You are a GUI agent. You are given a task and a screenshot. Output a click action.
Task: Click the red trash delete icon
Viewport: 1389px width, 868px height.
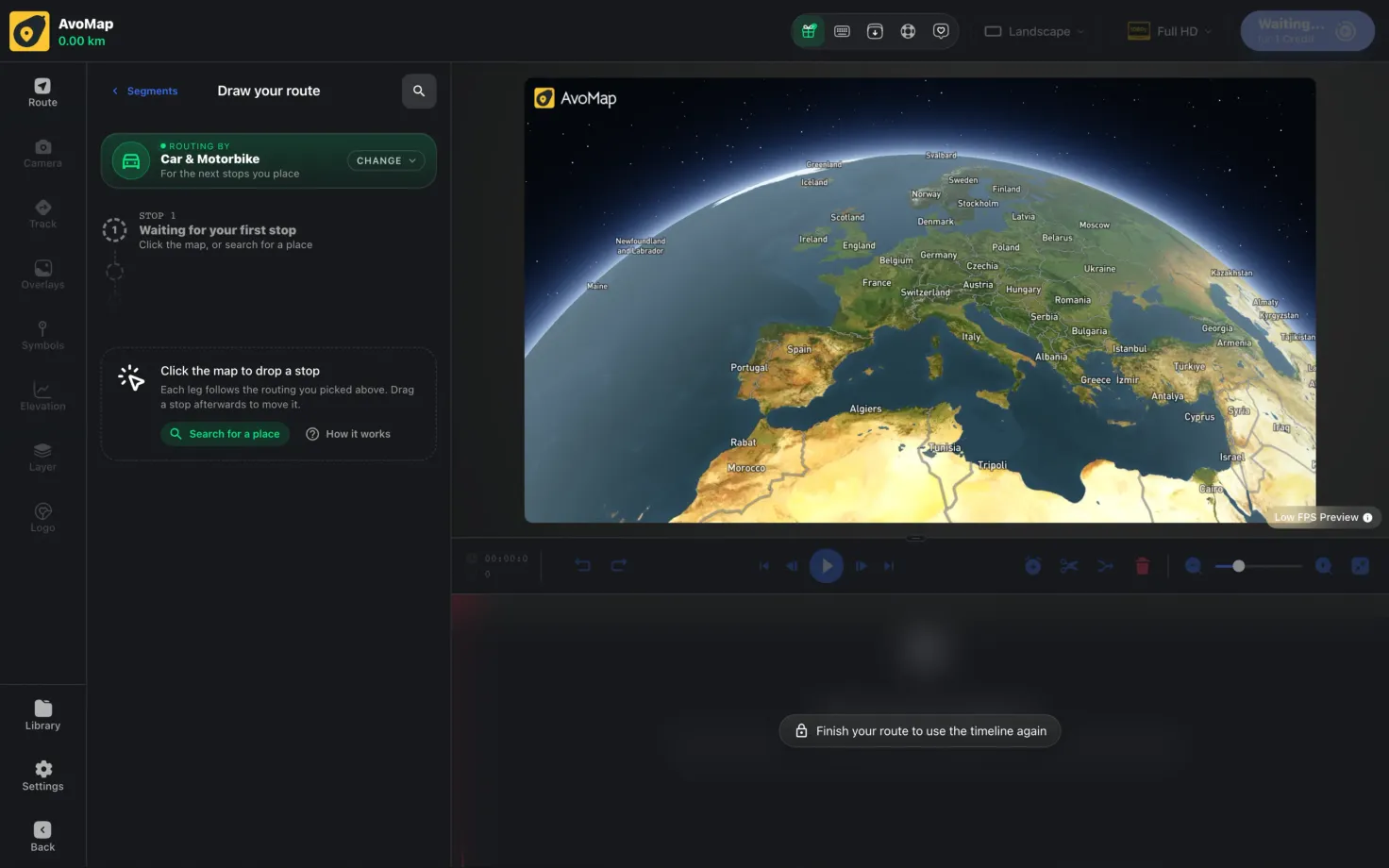(x=1142, y=566)
